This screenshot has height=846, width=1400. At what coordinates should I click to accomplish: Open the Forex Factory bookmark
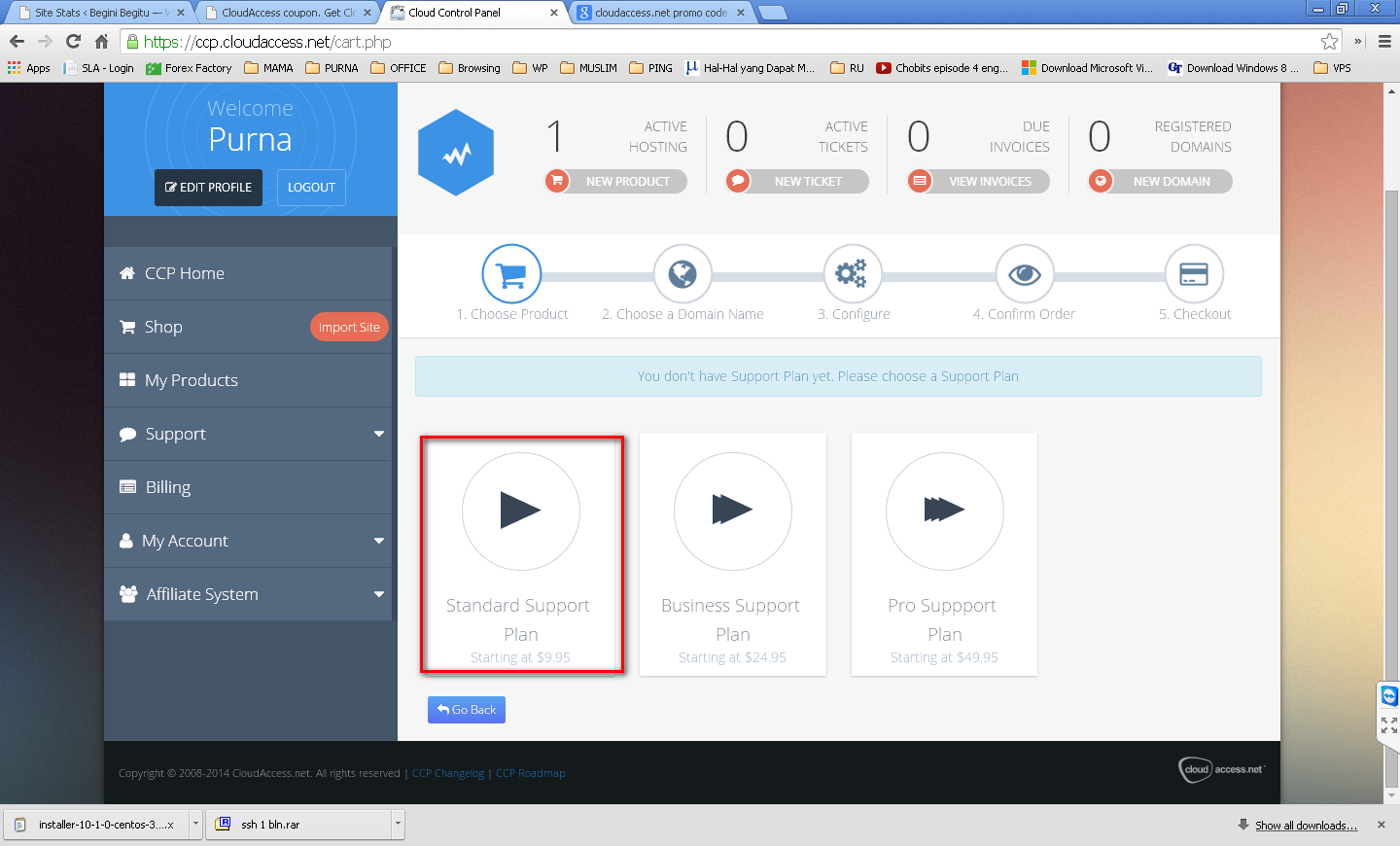(189, 68)
